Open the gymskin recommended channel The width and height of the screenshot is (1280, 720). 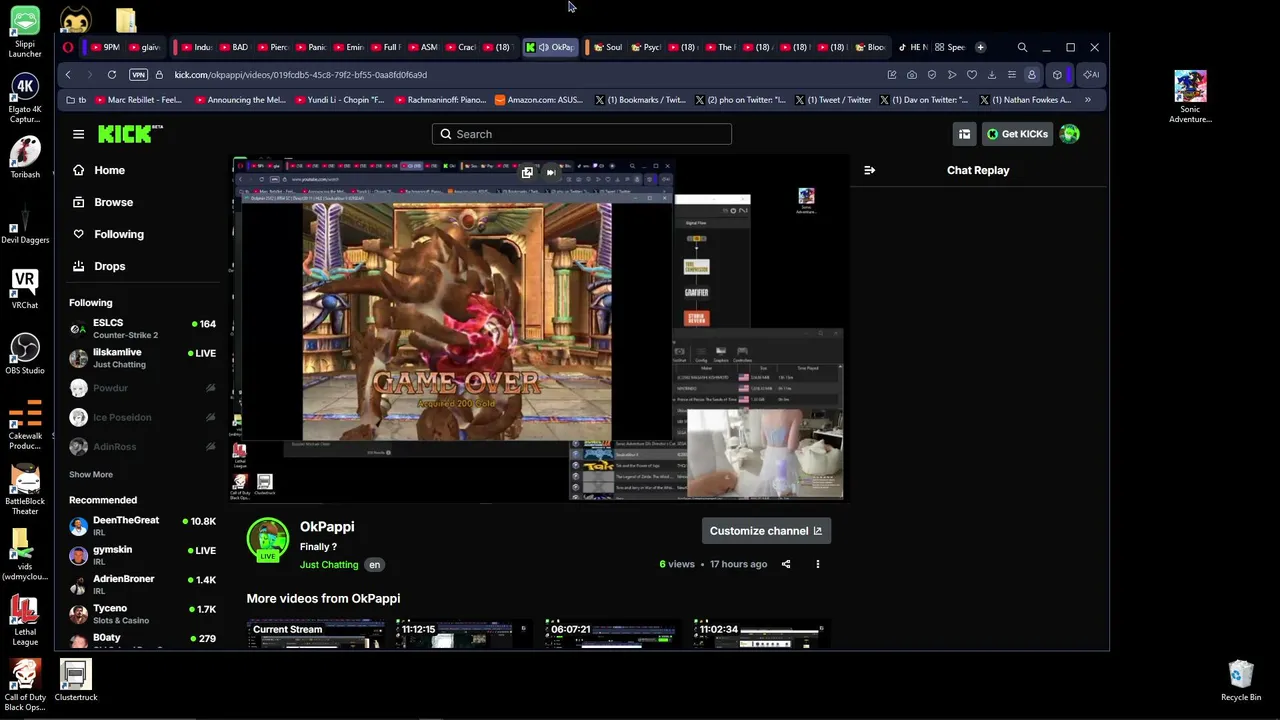pyautogui.click(x=142, y=555)
